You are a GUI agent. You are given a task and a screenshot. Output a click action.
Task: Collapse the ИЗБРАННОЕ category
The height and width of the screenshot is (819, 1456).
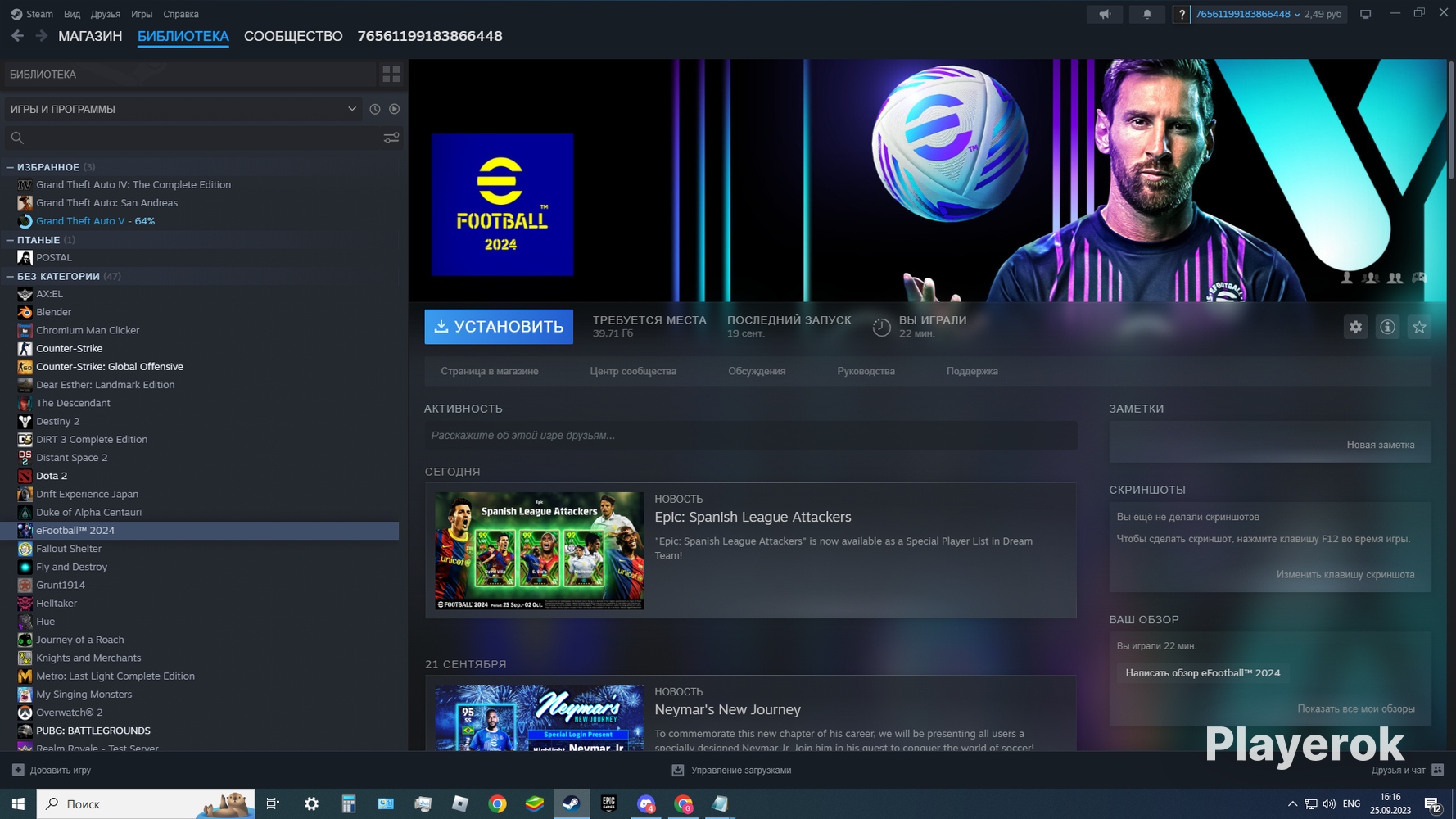click(x=10, y=167)
